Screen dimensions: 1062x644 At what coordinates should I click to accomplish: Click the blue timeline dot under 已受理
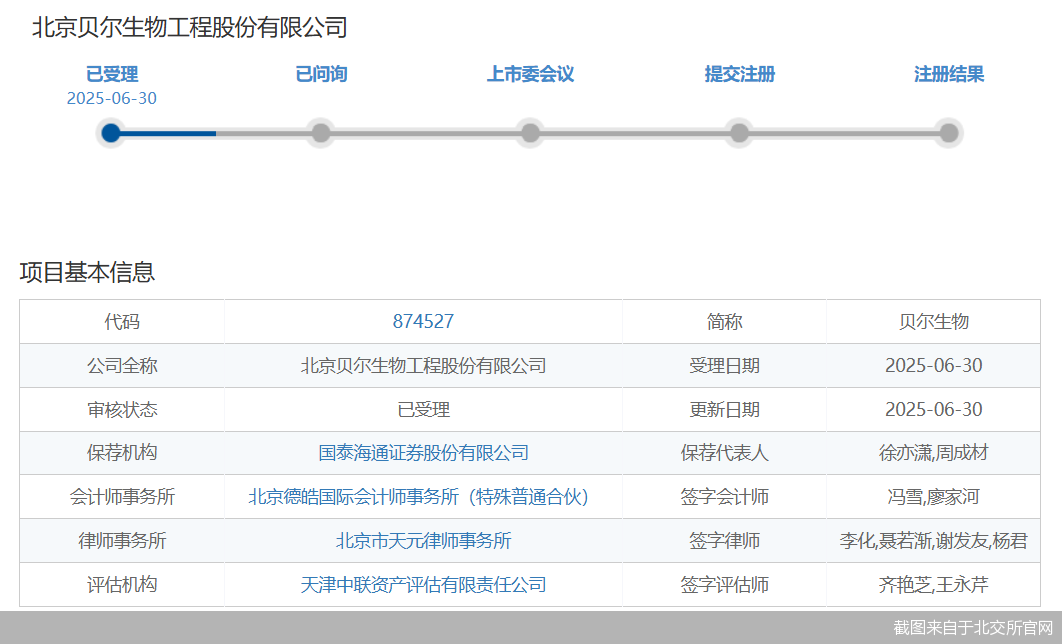(x=111, y=133)
